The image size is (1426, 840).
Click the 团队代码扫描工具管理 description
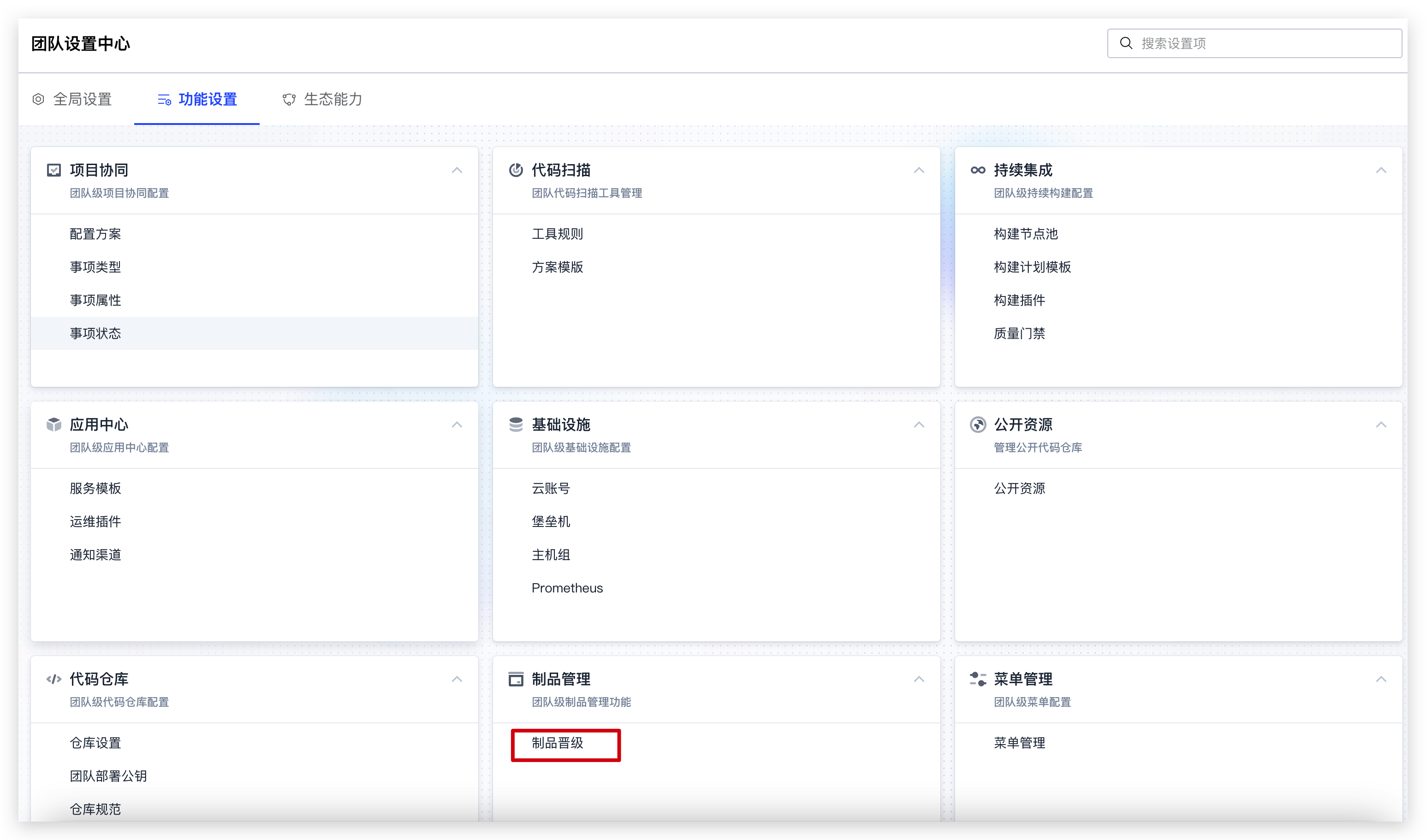click(587, 193)
